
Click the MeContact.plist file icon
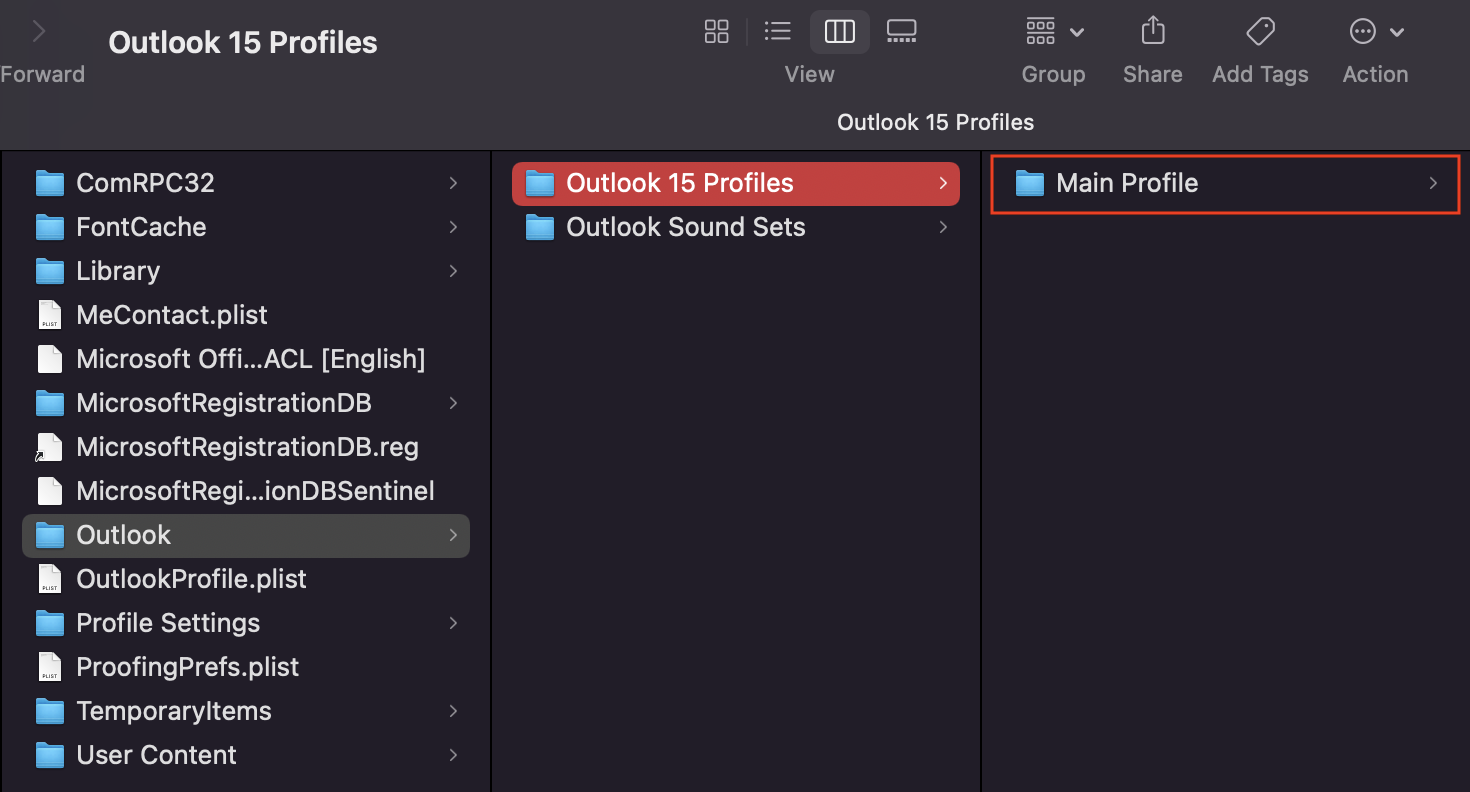tap(49, 315)
